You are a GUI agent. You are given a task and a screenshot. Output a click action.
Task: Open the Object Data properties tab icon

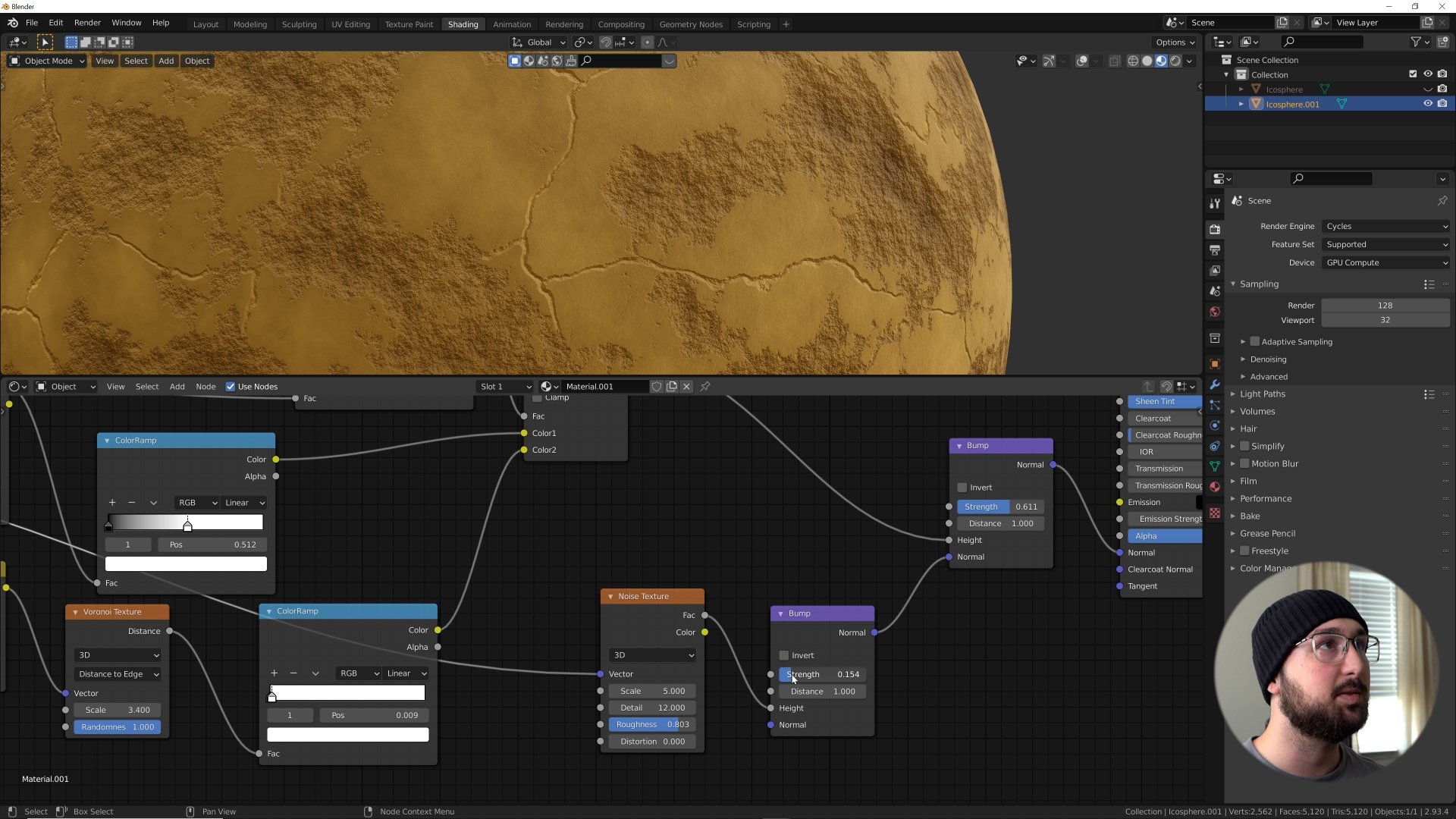click(x=1215, y=466)
